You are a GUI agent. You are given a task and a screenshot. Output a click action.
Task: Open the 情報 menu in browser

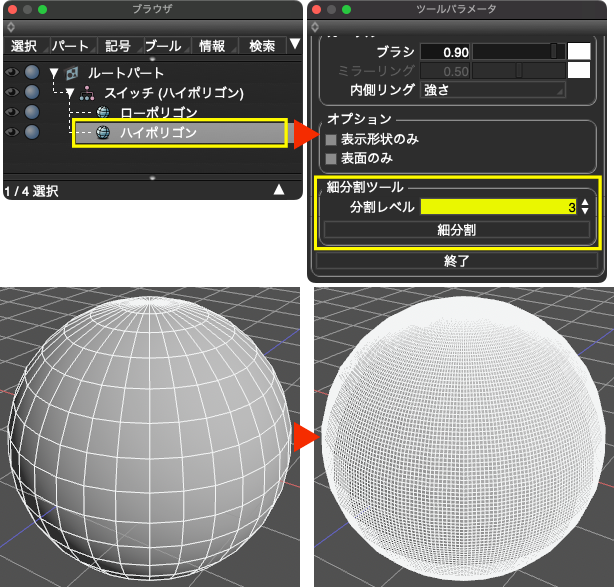[212, 46]
